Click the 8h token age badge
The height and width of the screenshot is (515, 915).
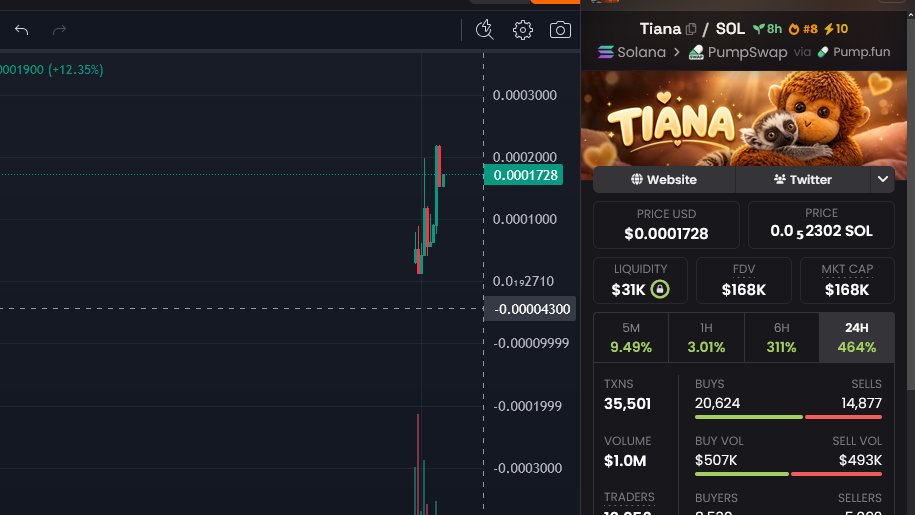tap(767, 29)
